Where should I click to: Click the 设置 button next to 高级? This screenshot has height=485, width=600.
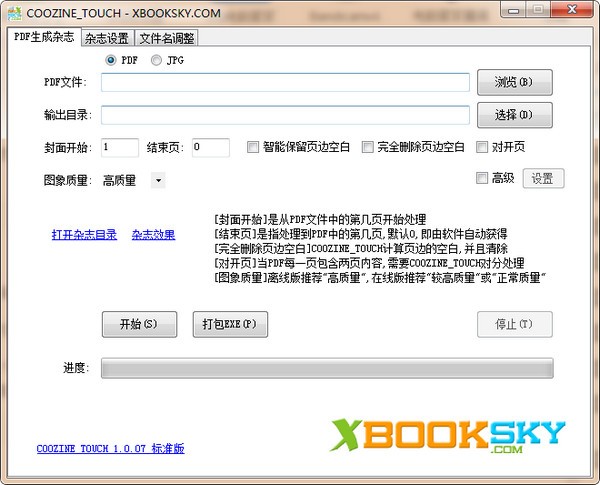pos(543,178)
